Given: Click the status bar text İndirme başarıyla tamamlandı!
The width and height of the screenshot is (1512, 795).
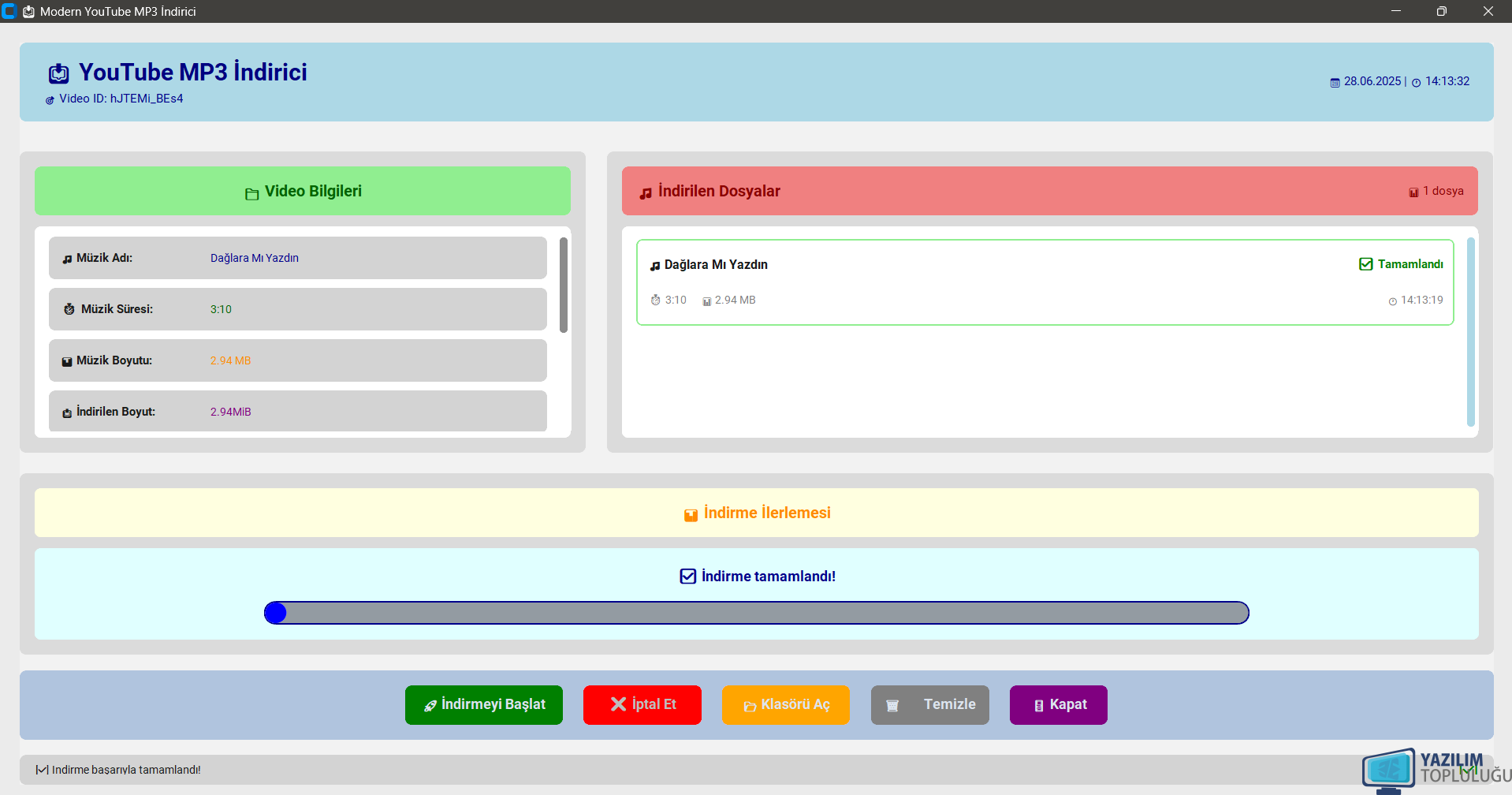Looking at the screenshot, I should 126,770.
